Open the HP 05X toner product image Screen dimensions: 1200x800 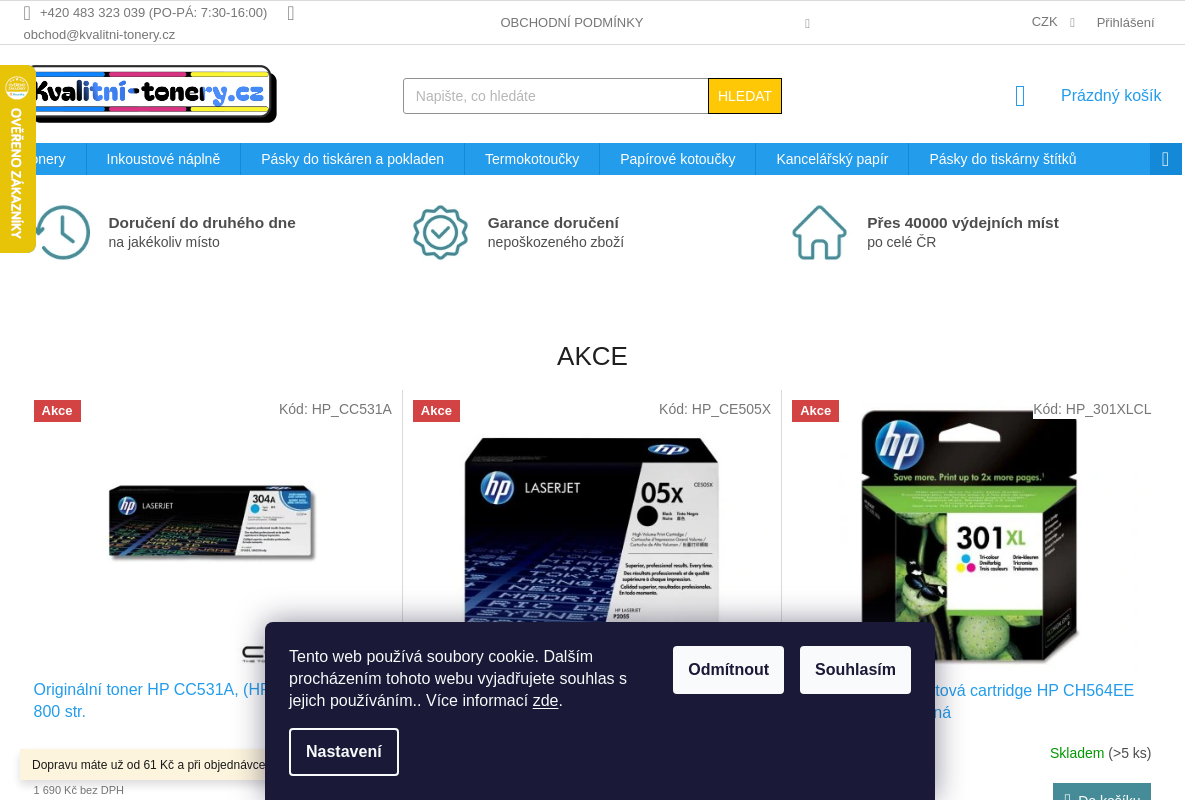tap(592, 530)
